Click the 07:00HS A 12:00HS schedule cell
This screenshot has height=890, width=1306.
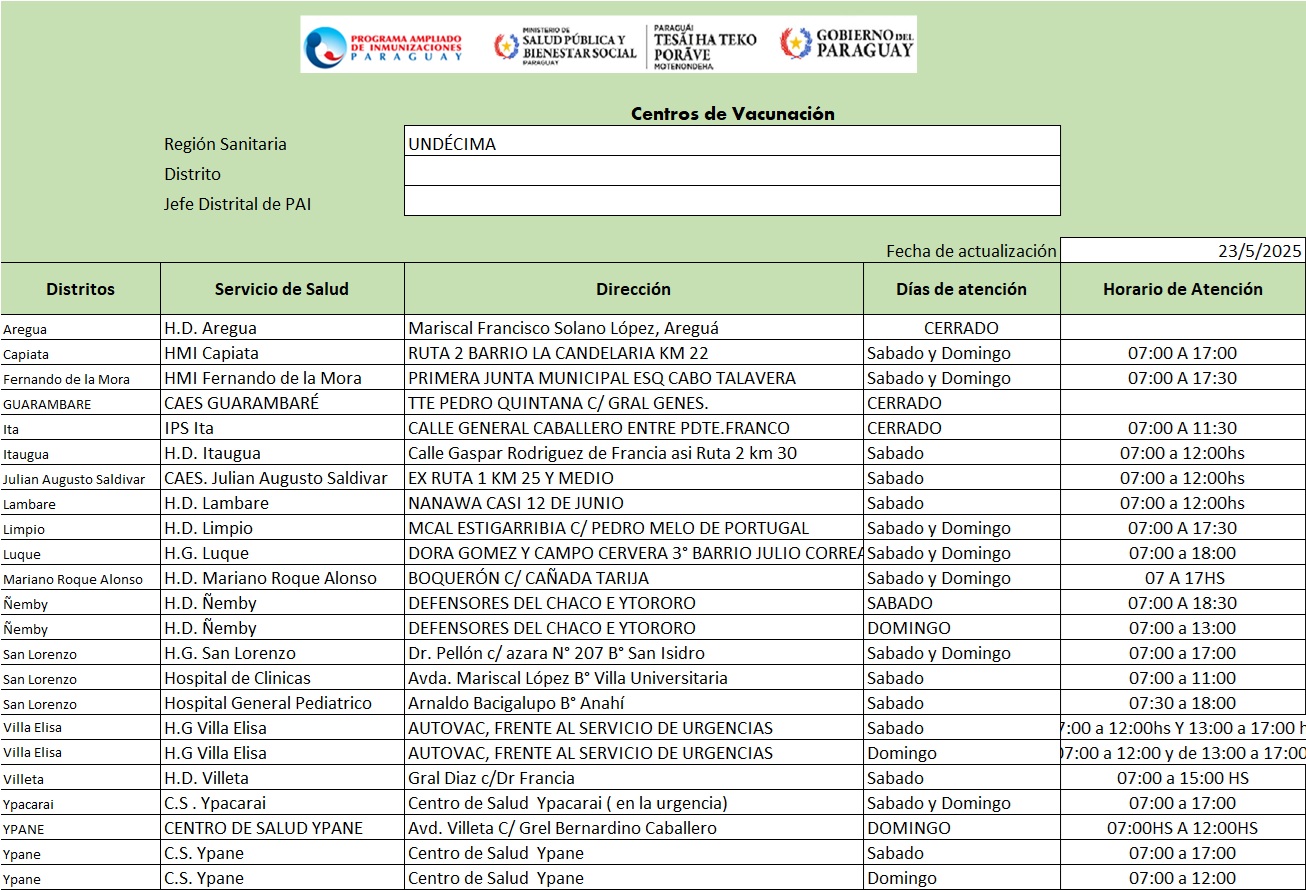1183,828
